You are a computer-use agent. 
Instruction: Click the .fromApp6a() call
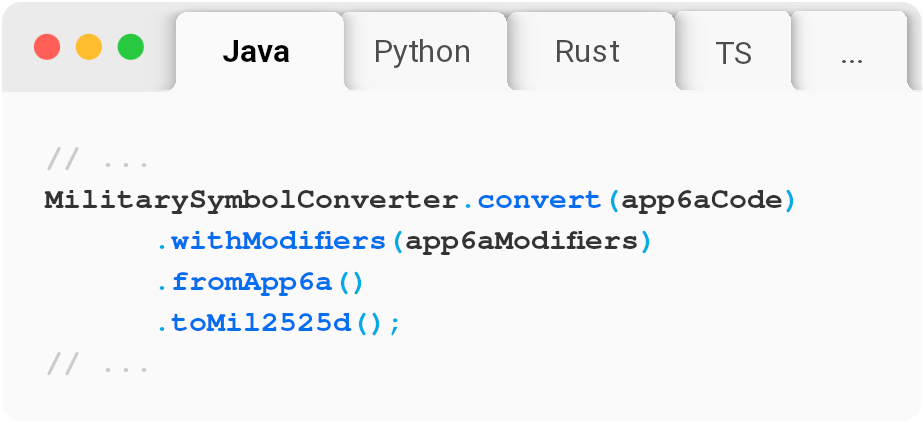(x=260, y=282)
